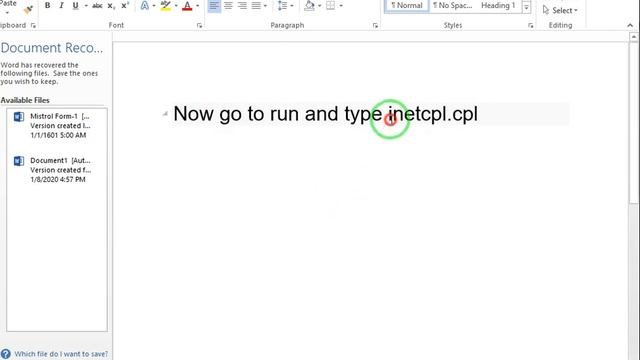
Task: Apply the yellow Text Highlight Color
Action: pyautogui.click(x=166, y=6)
